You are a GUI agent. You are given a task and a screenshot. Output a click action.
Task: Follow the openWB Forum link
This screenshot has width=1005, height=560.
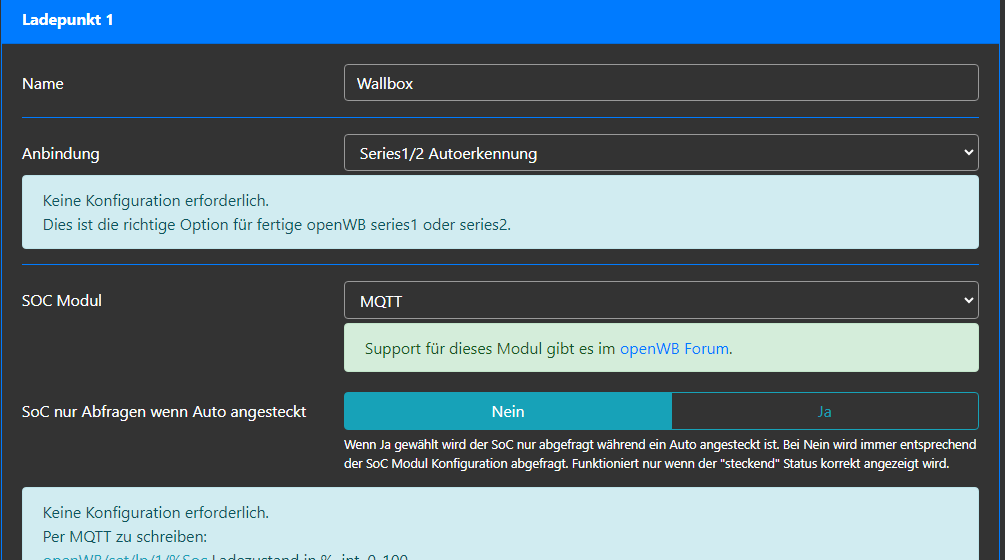(674, 349)
